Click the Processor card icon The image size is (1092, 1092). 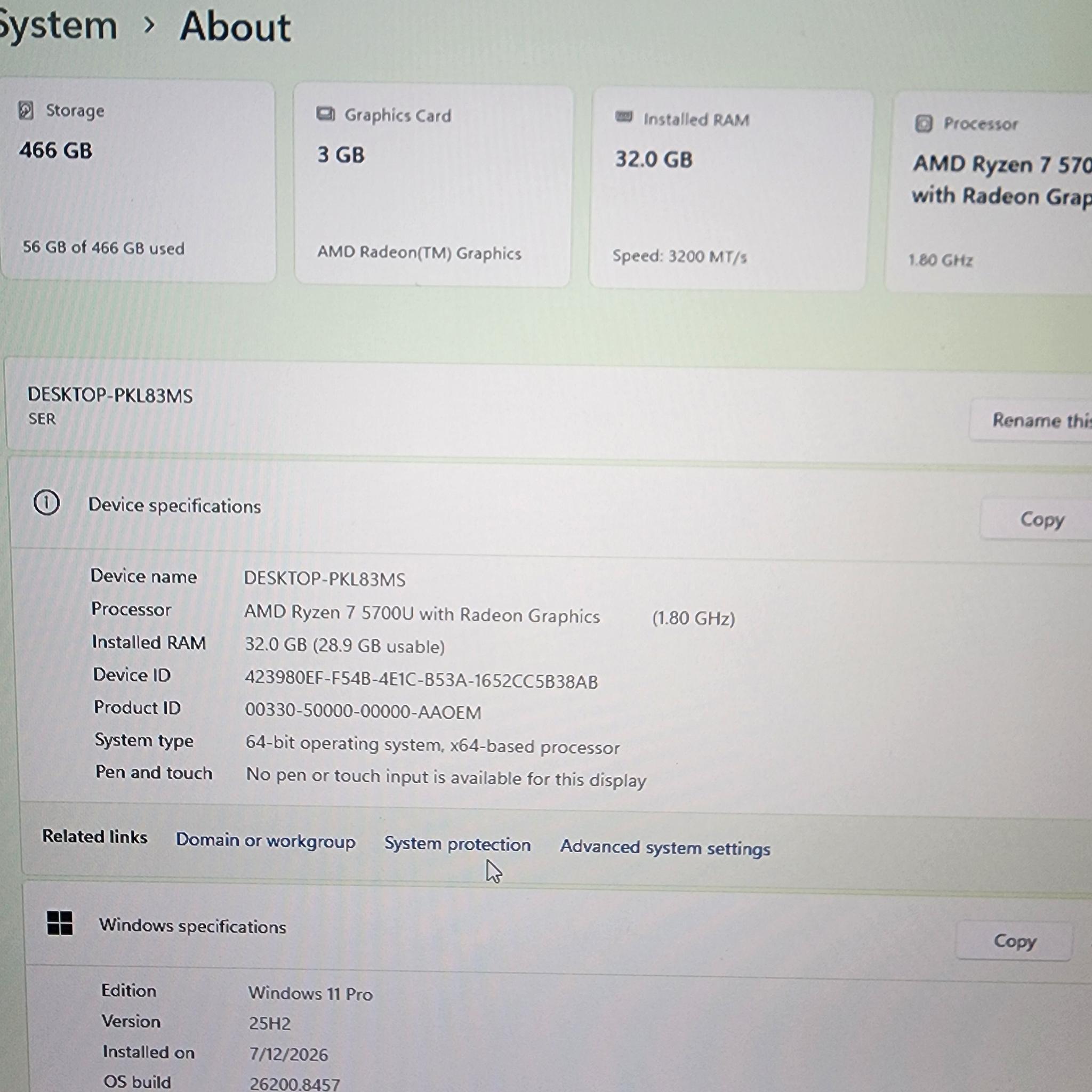pyautogui.click(x=923, y=123)
